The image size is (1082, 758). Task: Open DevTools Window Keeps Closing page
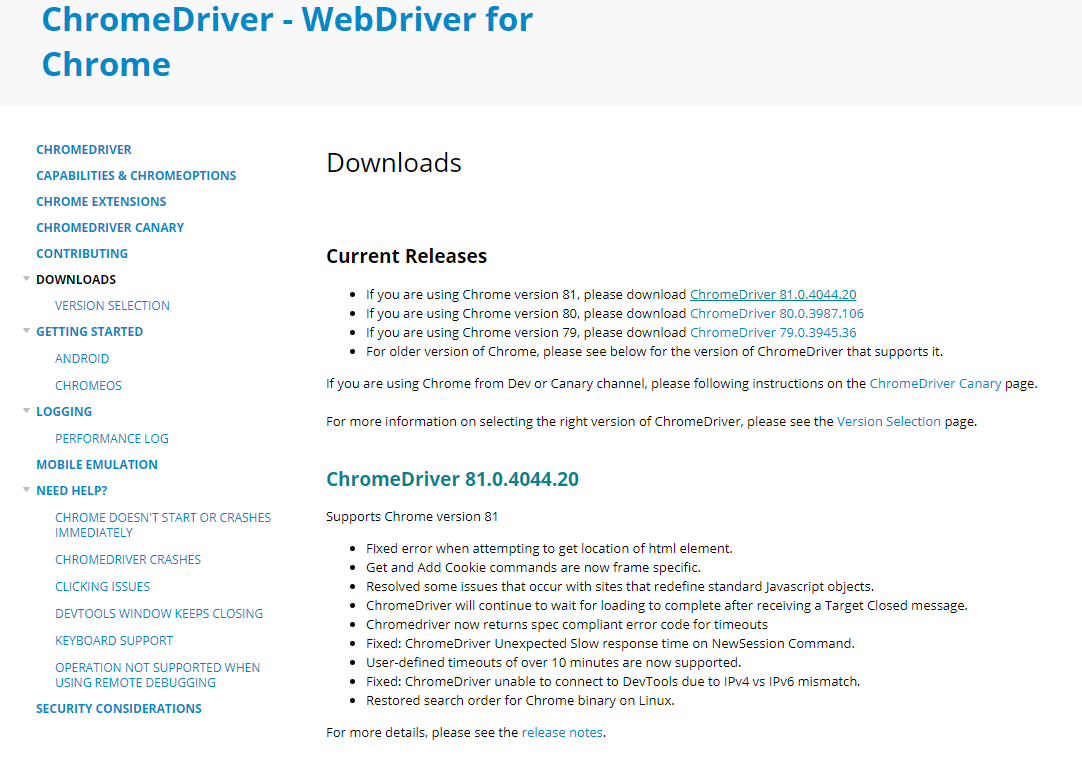pos(159,614)
